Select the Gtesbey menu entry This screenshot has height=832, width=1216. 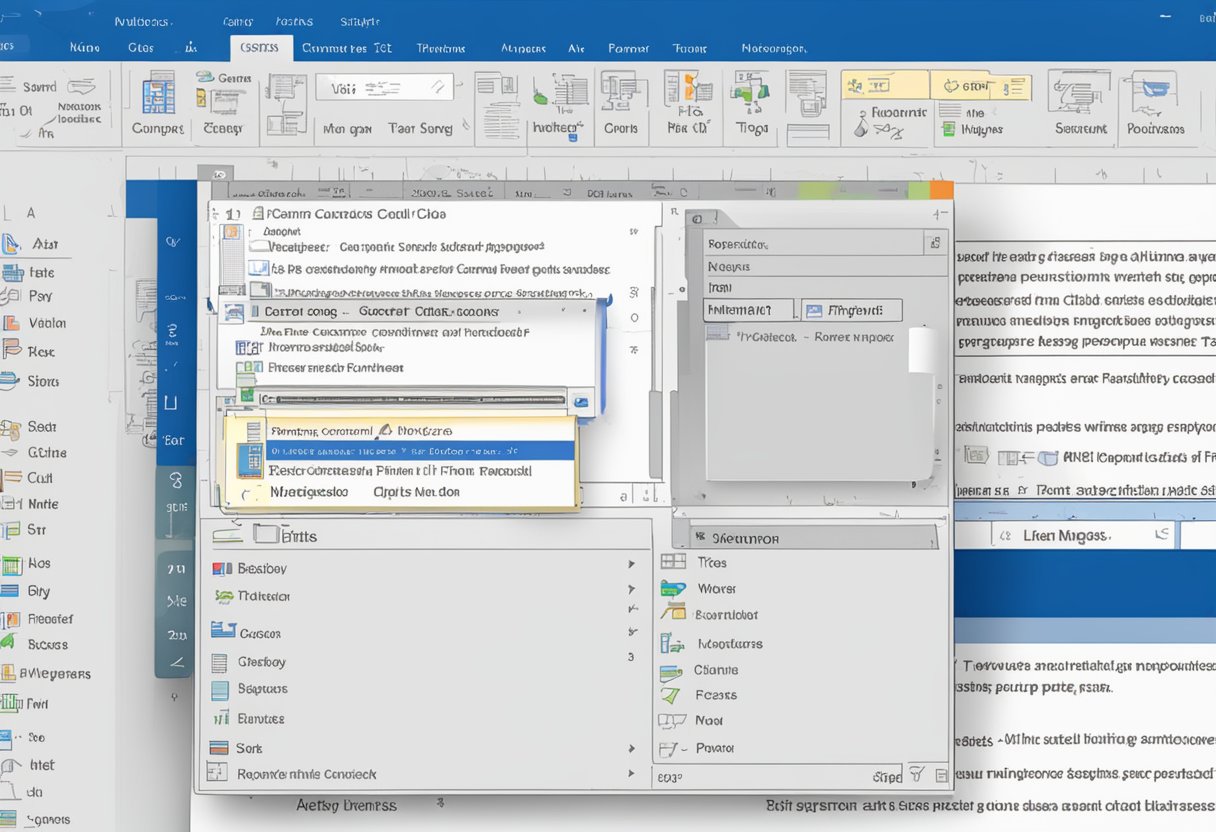click(x=262, y=662)
